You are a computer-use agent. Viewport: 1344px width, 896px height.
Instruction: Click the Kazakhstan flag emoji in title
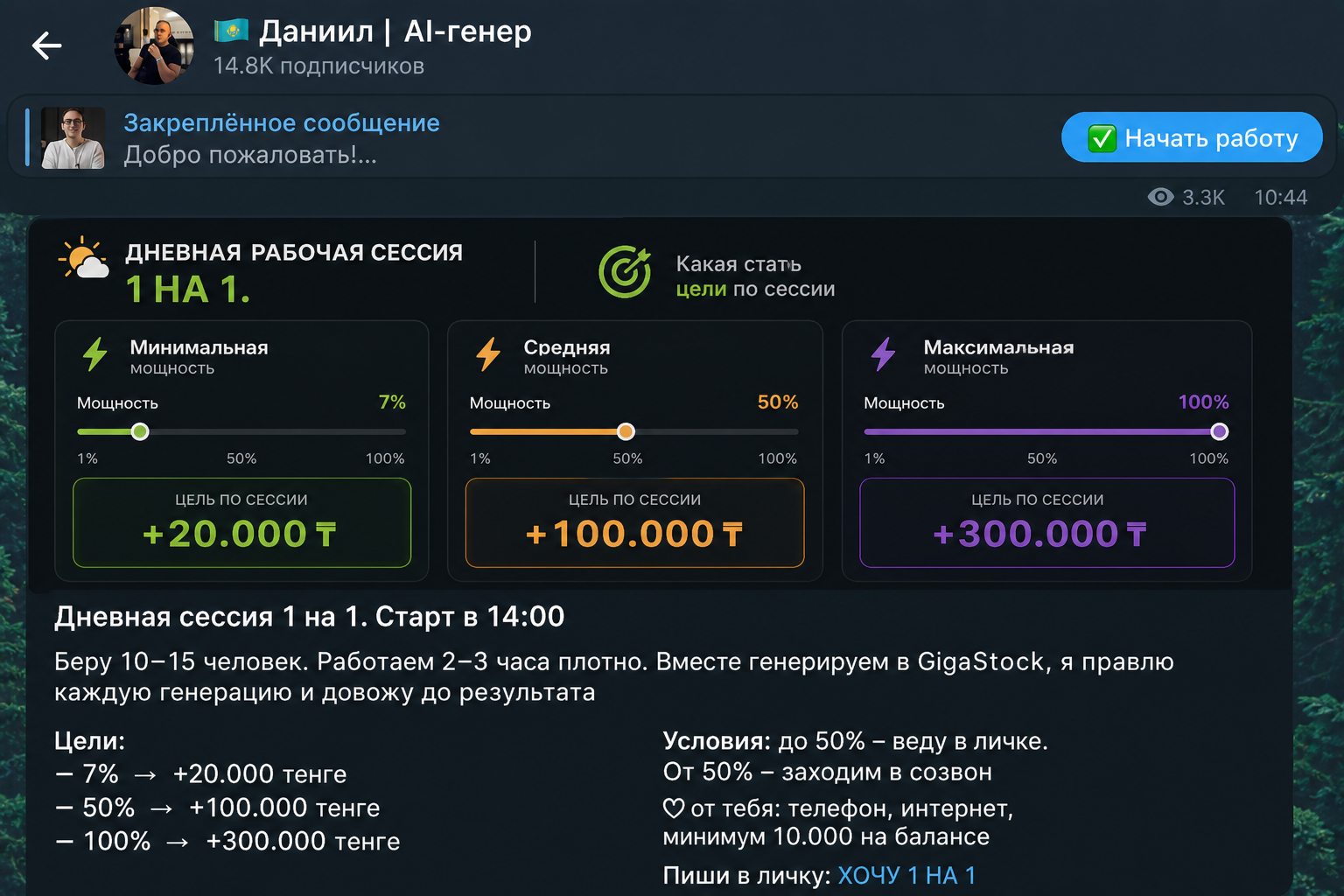click(232, 31)
